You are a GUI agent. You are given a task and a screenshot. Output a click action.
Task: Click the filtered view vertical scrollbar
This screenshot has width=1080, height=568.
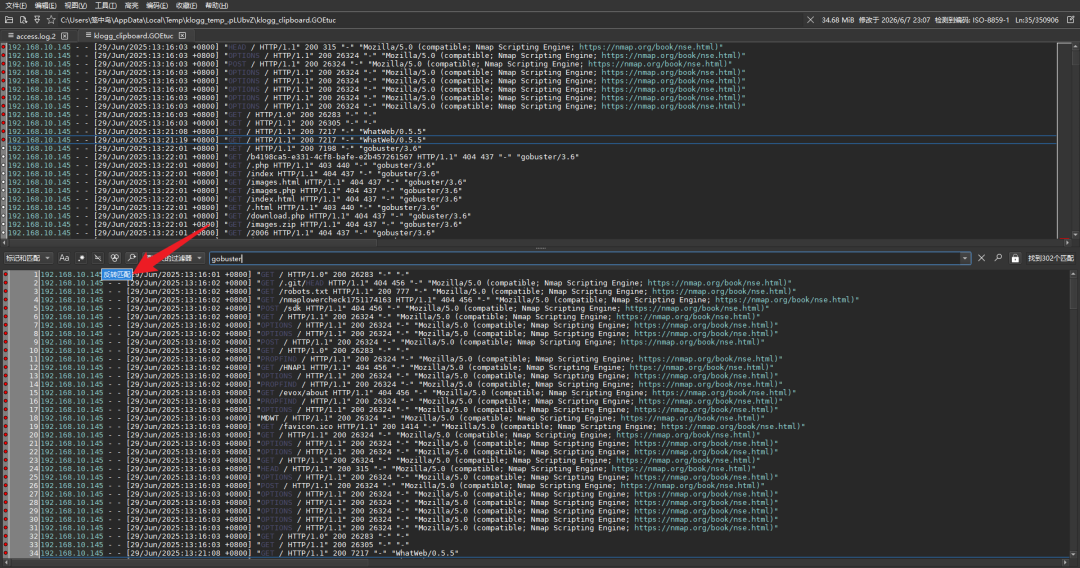coord(1073,412)
